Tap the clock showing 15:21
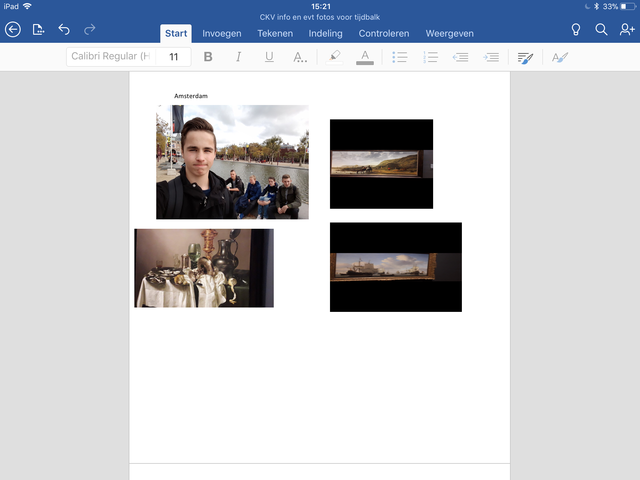Viewport: 640px width, 480px height. pos(321,6)
